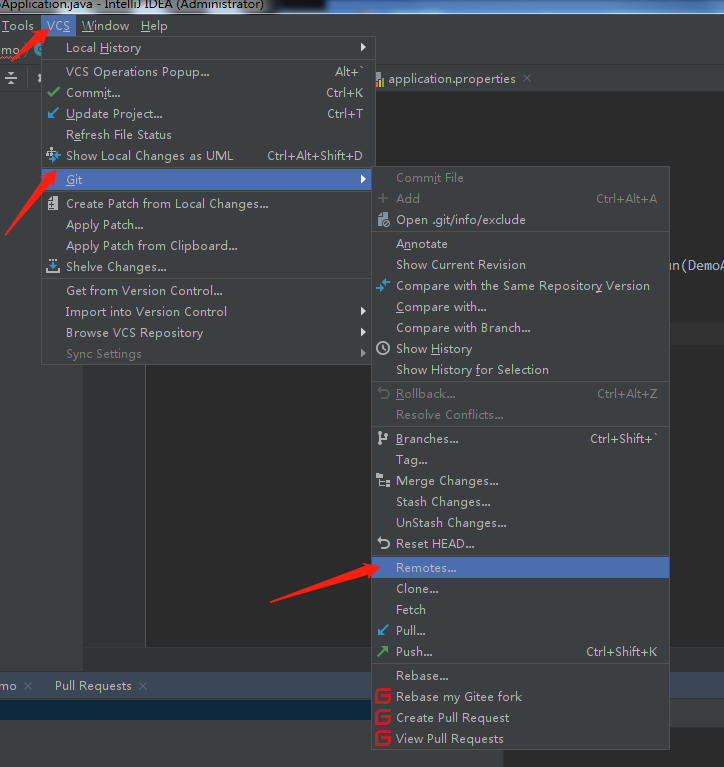724x767 pixels.
Task: Click the Branches fork icon
Action: 383,438
